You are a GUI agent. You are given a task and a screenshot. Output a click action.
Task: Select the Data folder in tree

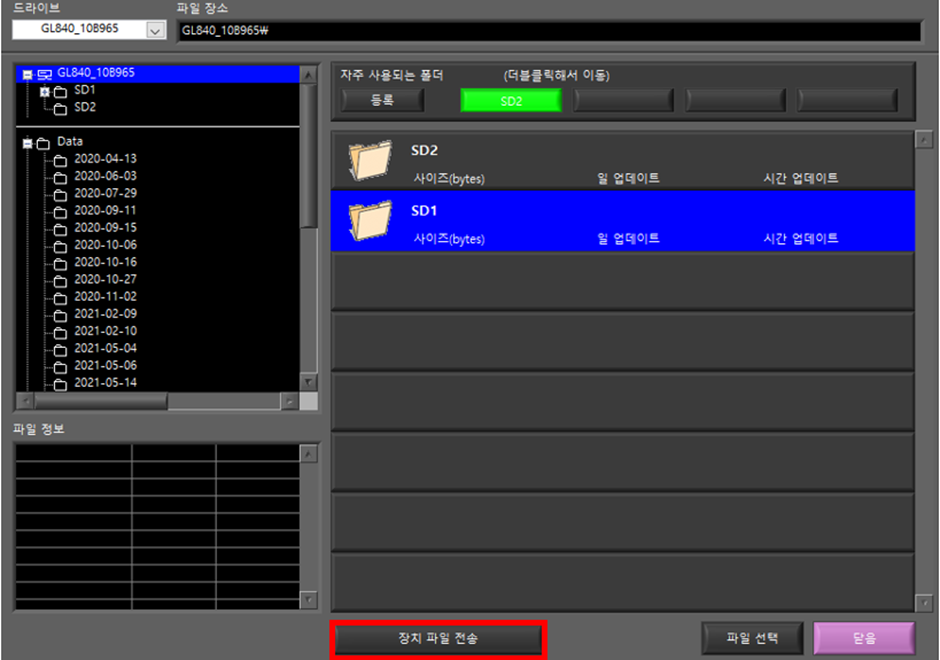coord(70,141)
